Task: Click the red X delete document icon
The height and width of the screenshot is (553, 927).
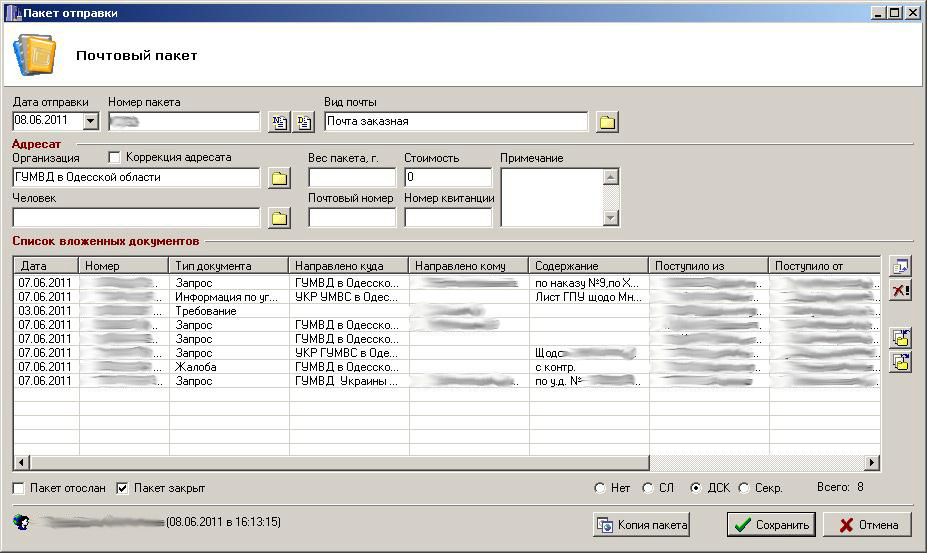Action: (900, 291)
